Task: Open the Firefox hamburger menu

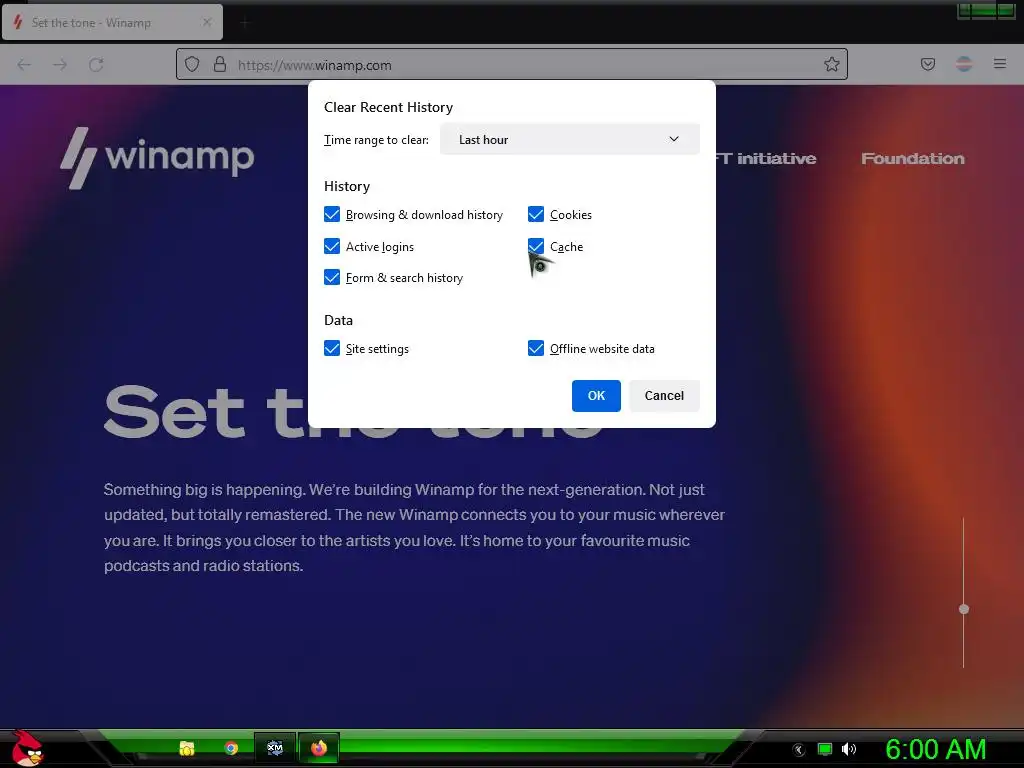Action: (1000, 64)
